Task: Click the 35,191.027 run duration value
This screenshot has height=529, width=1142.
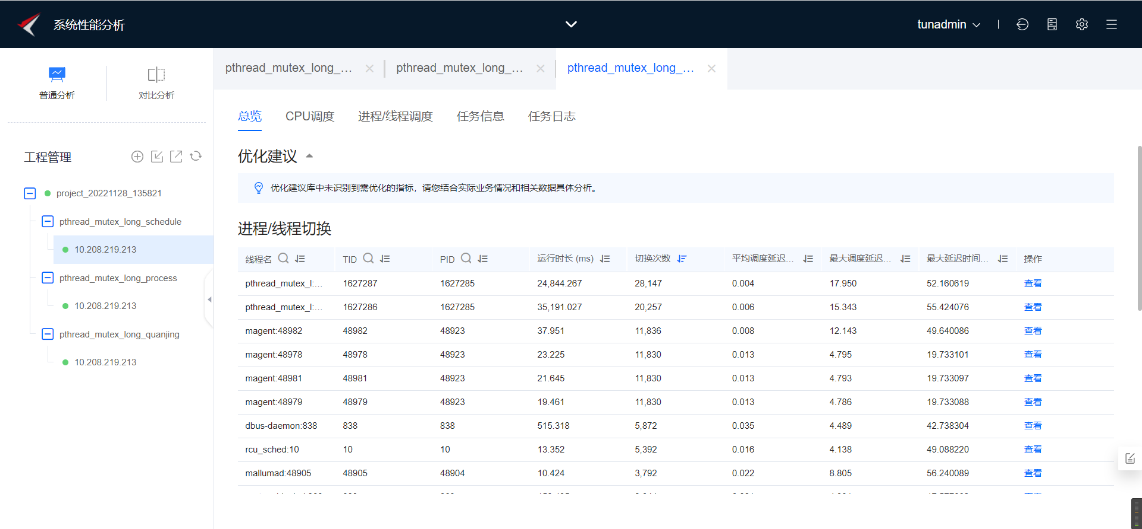Action: (559, 307)
